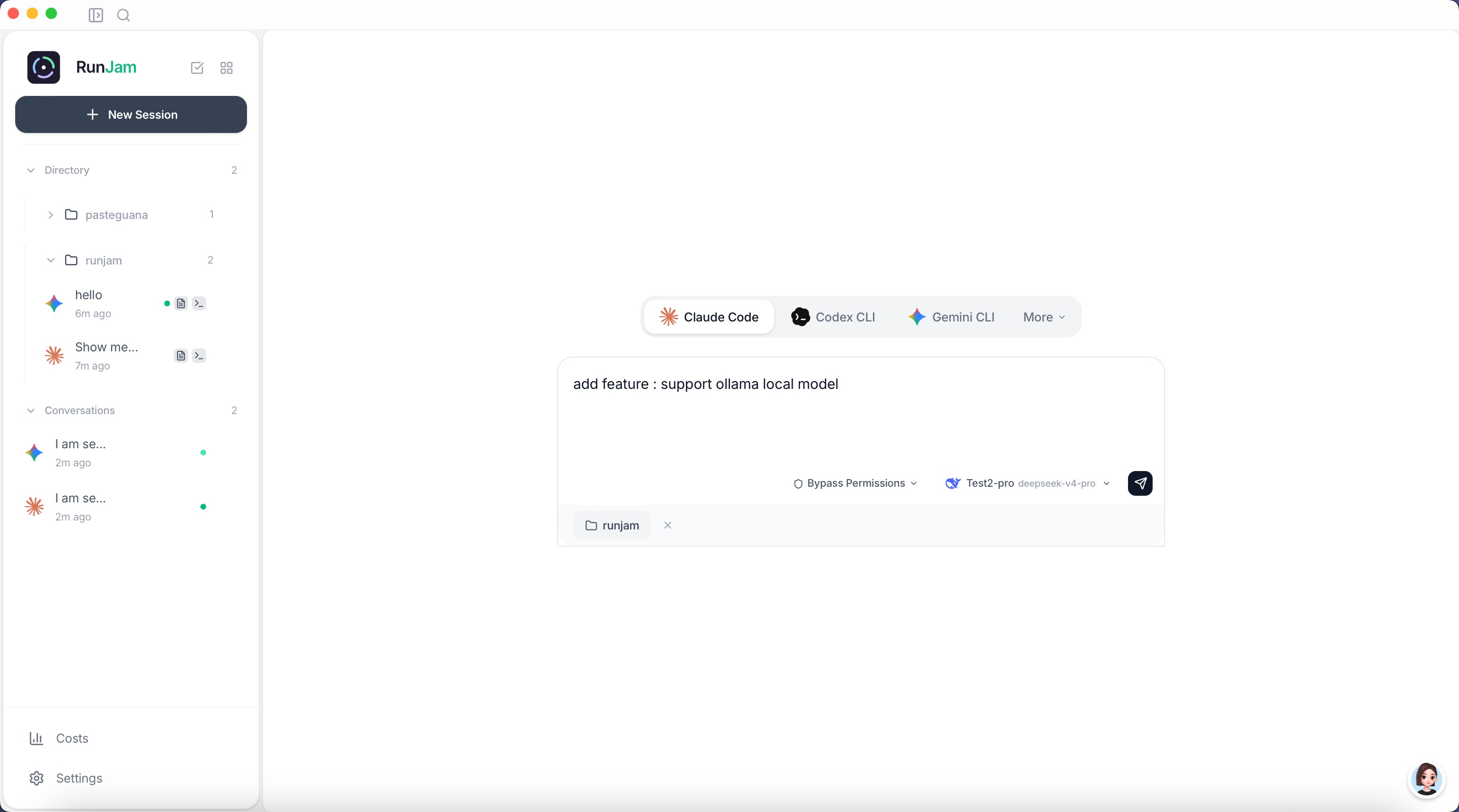
Task: Select the pasteguana folder icon
Action: coord(71,215)
